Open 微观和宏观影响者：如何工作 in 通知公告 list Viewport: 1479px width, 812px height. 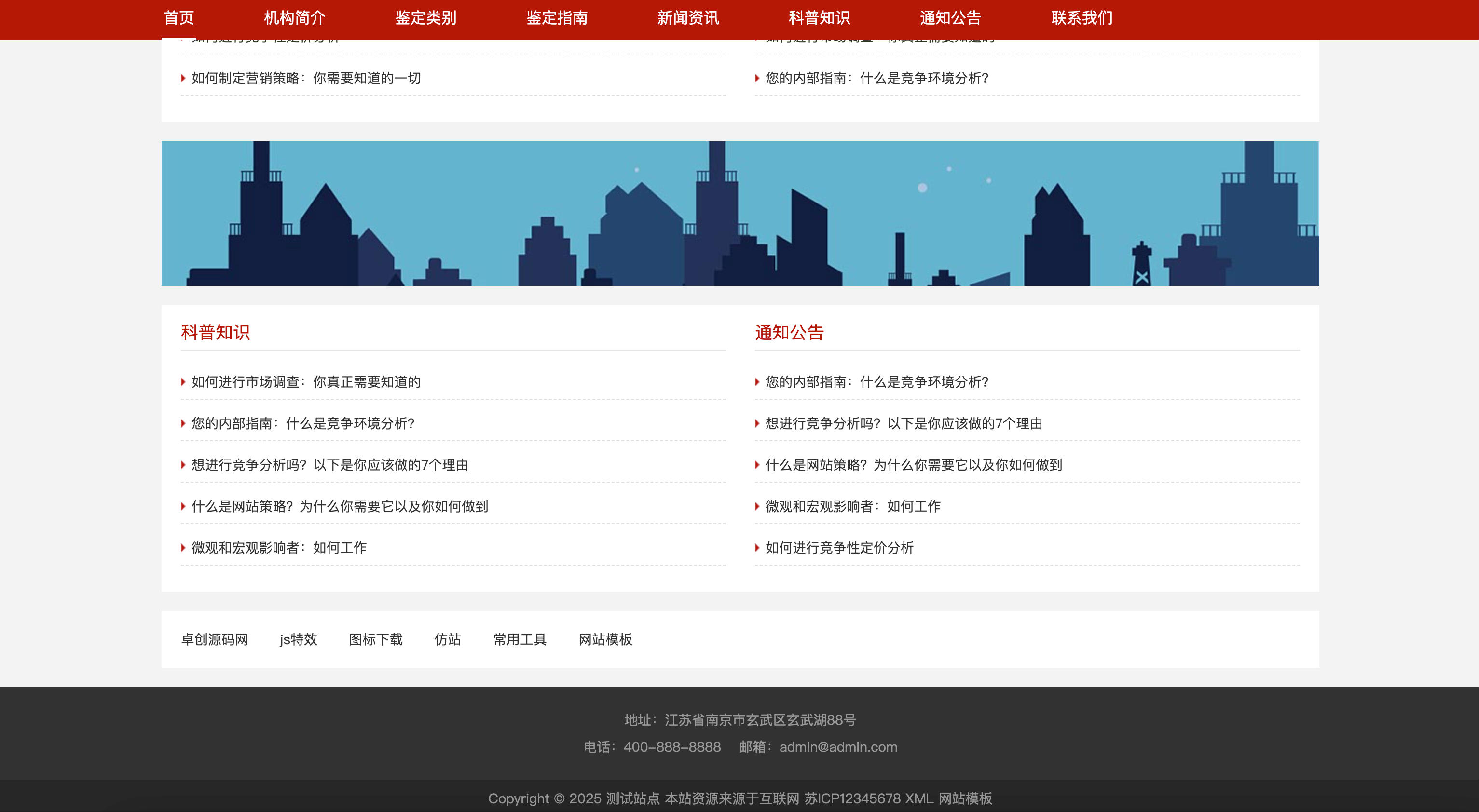(853, 507)
